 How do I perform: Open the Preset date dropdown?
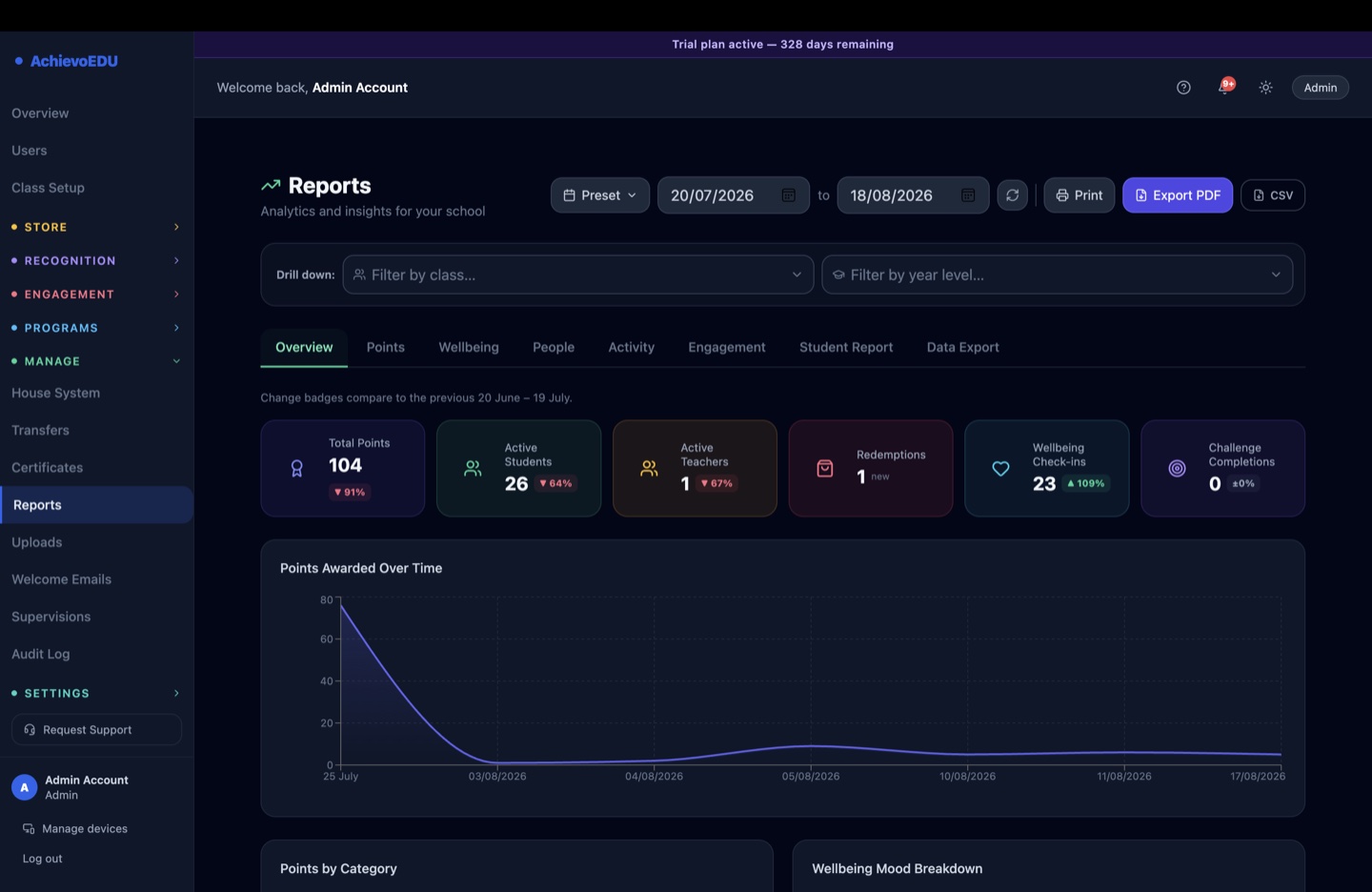coord(600,195)
